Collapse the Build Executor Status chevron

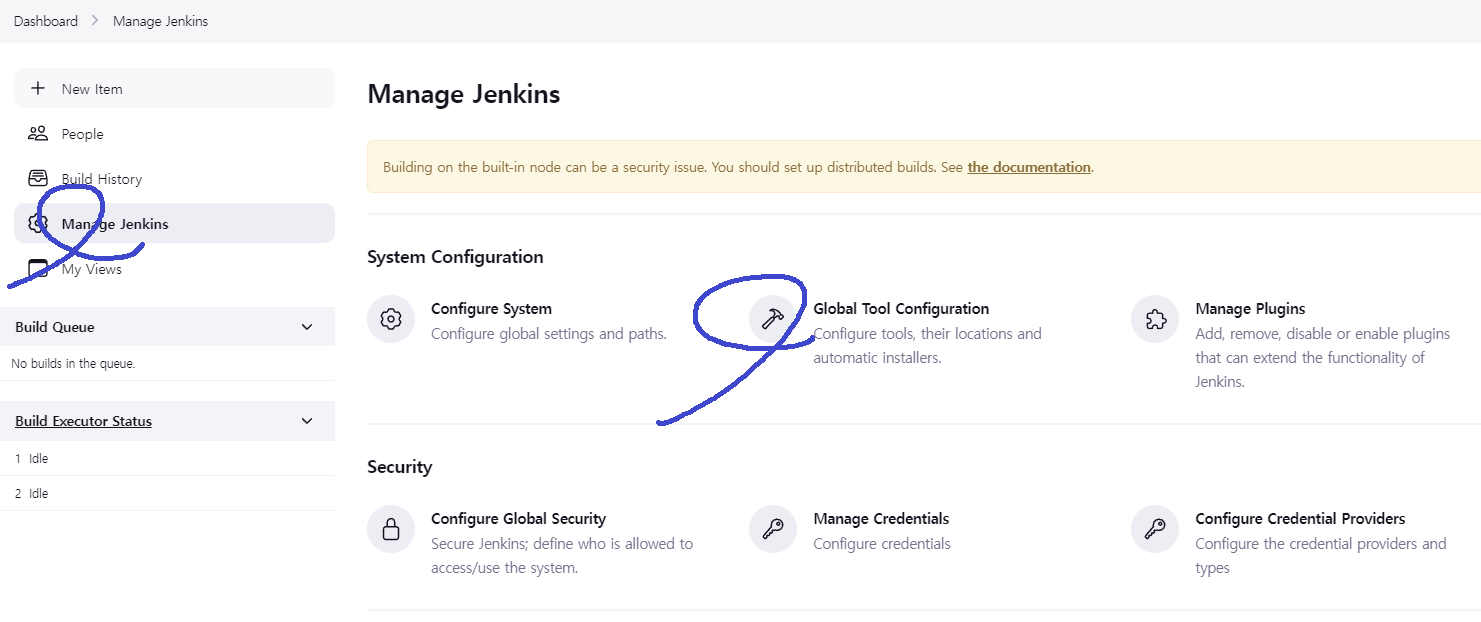(x=307, y=421)
